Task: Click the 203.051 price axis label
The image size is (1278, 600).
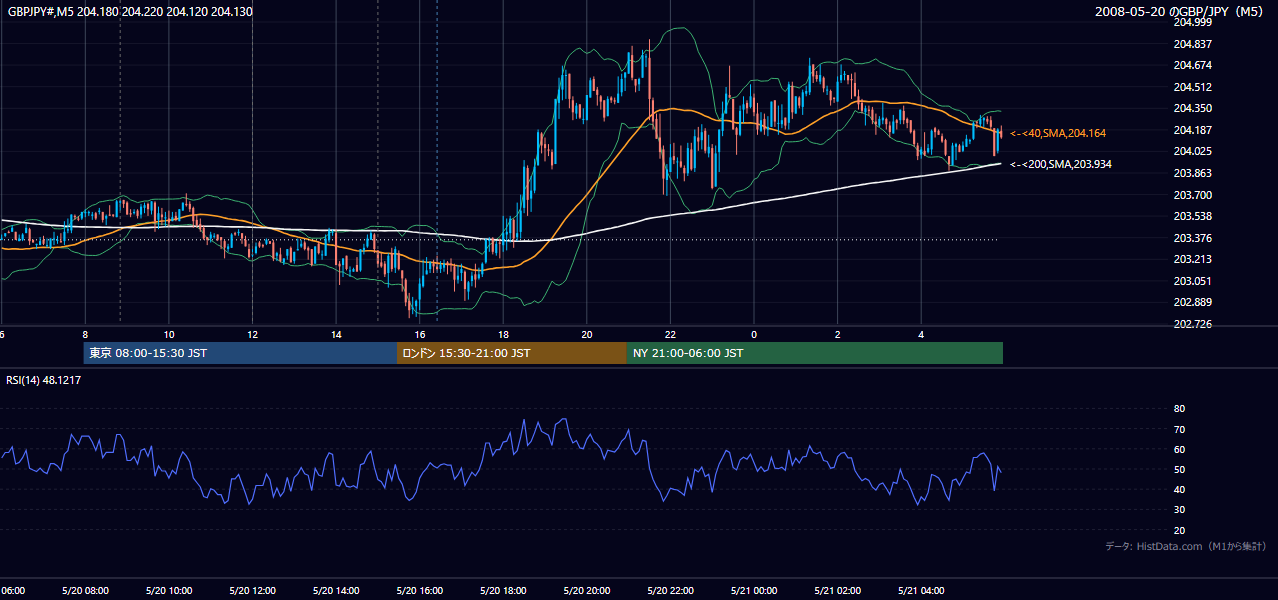Action: pos(1192,281)
